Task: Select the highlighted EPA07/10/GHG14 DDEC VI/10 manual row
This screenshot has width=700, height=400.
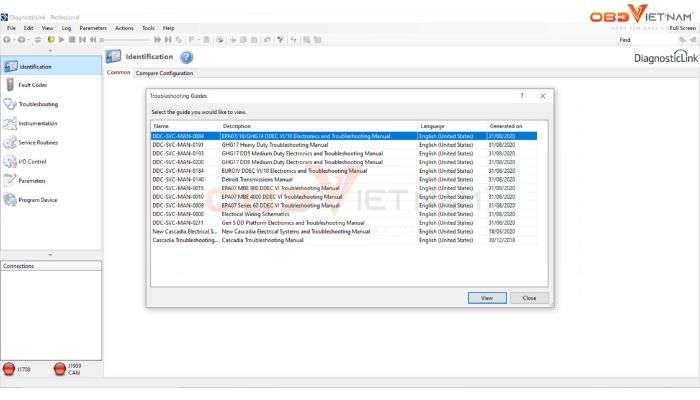Action: click(x=344, y=136)
